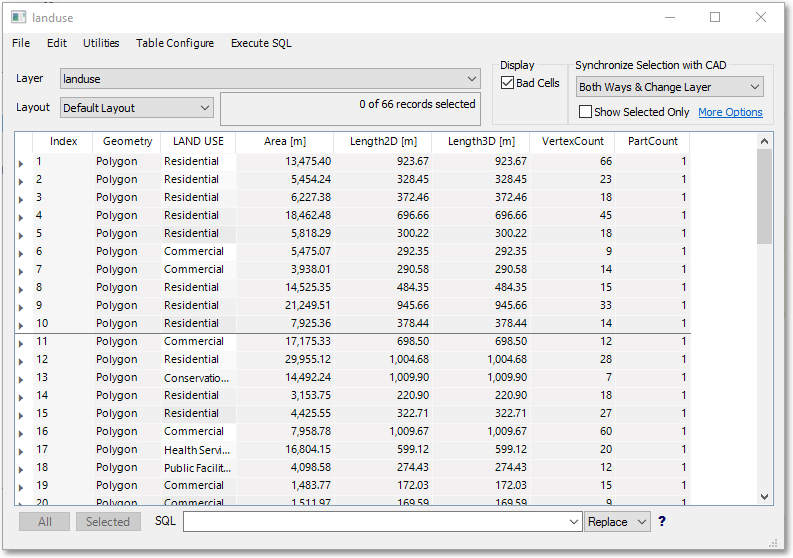Open the Edit menu
The height and width of the screenshot is (558, 793).
click(57, 43)
